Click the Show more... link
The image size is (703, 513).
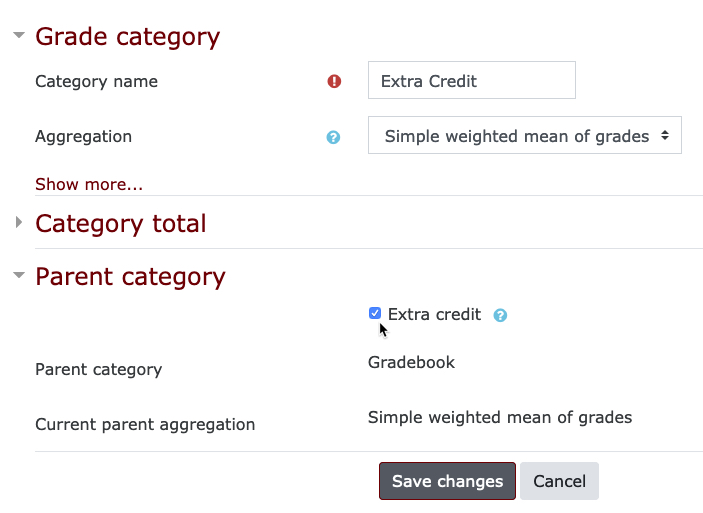pos(89,184)
